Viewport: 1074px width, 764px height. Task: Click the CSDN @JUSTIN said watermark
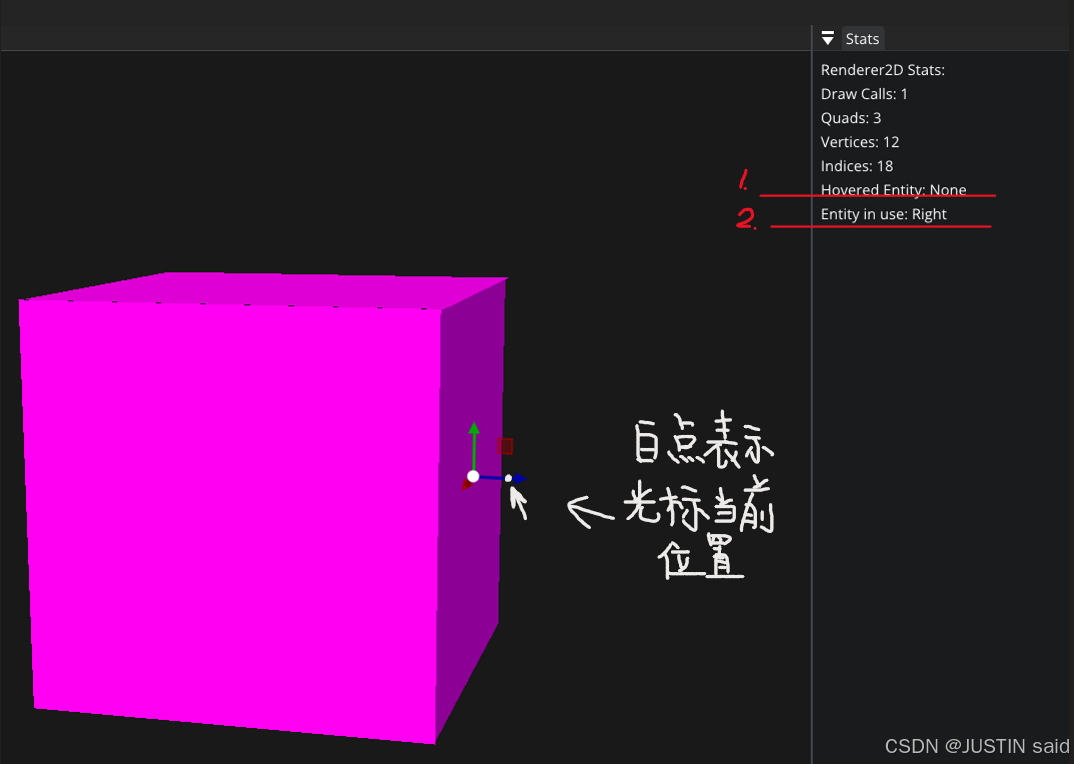coord(977,746)
